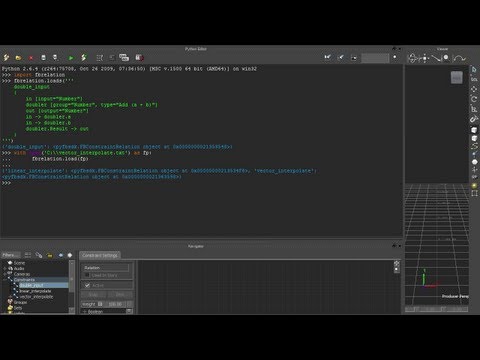The image size is (480, 360).
Task: Click the Relation name field in Constraint Settings
Action: [x=106, y=268]
